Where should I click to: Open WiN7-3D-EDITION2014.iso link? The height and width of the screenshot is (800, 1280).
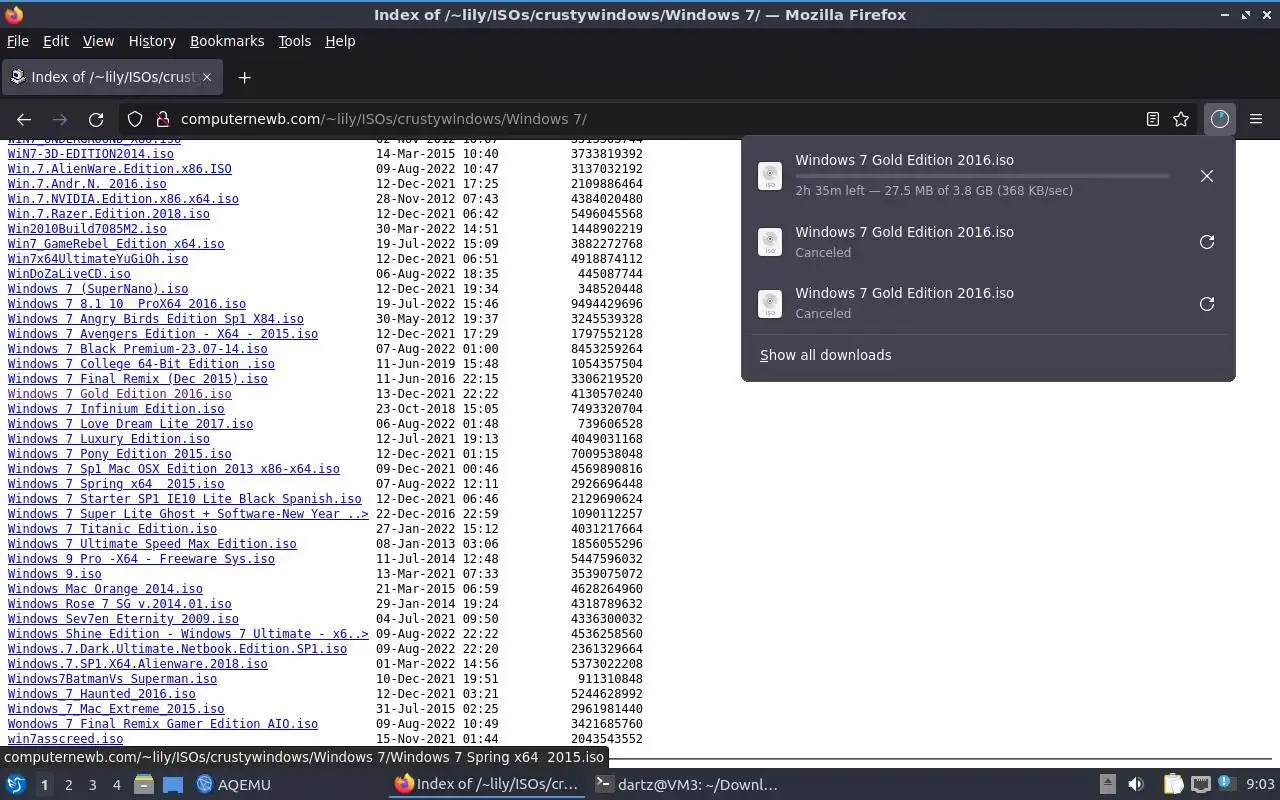click(x=90, y=154)
